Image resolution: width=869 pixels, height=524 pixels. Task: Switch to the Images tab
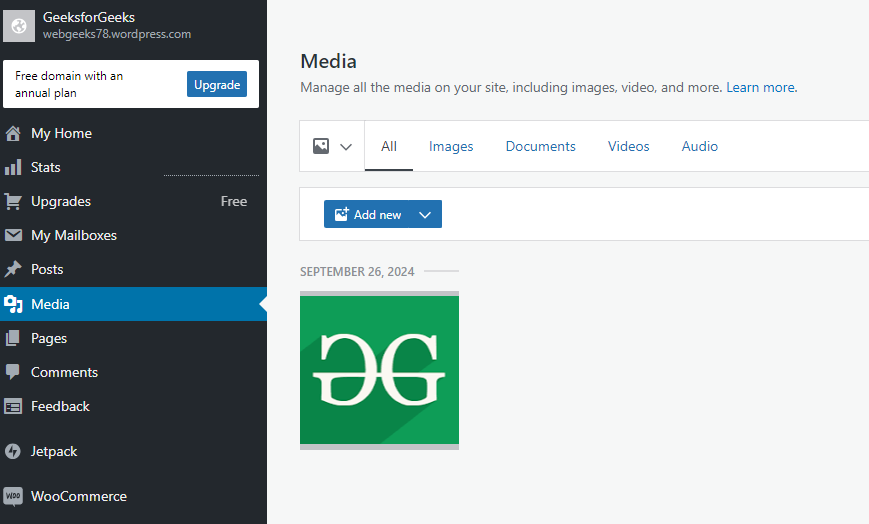coord(451,146)
